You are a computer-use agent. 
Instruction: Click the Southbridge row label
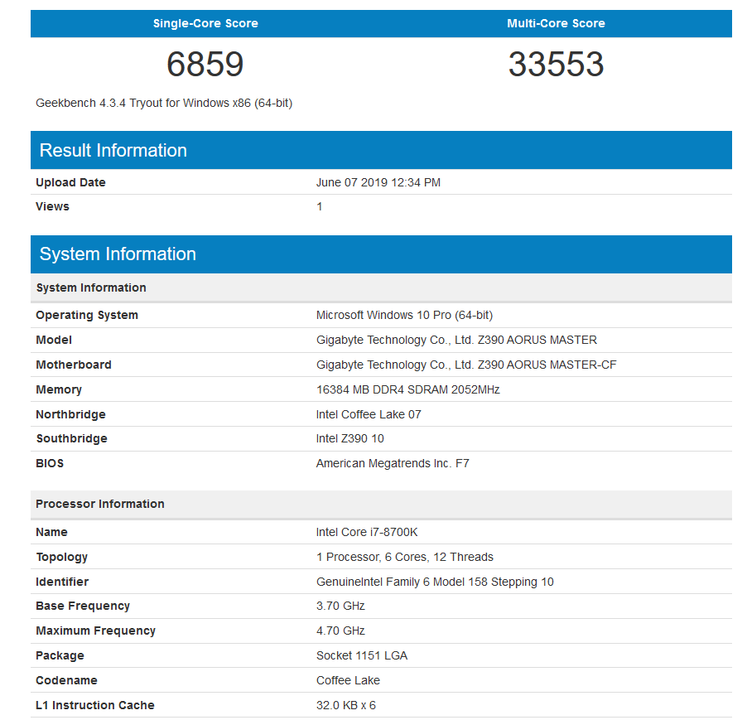[x=71, y=438]
